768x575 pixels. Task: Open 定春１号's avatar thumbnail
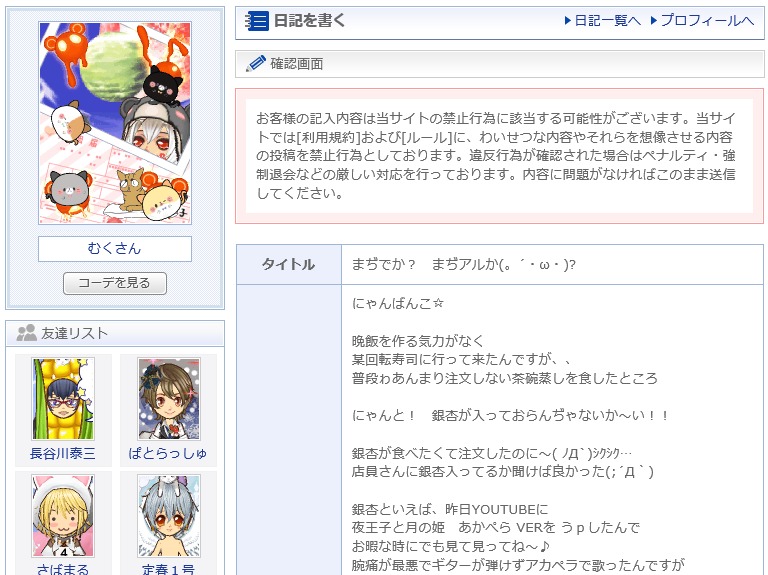pyautogui.click(x=169, y=516)
